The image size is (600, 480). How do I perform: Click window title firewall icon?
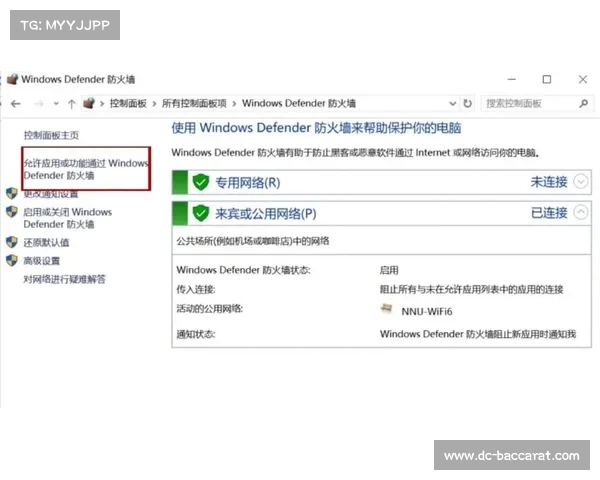coord(13,79)
